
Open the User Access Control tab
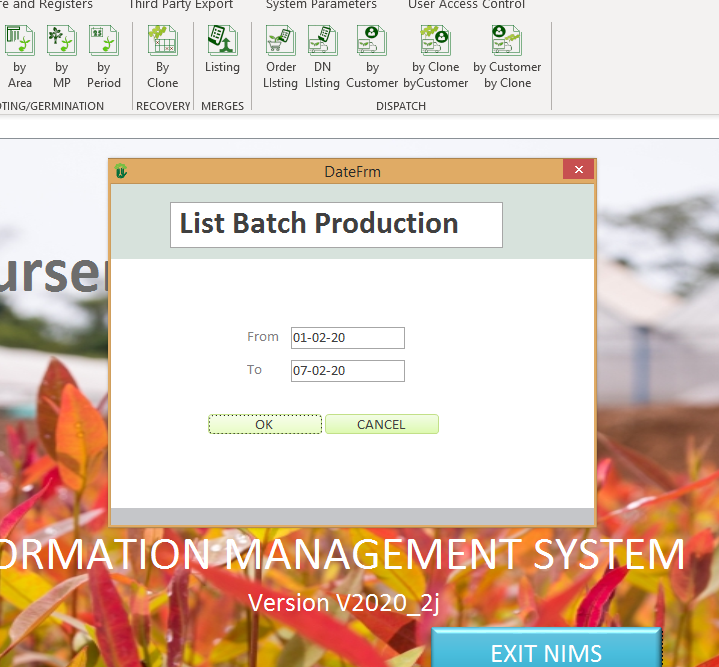(x=466, y=5)
